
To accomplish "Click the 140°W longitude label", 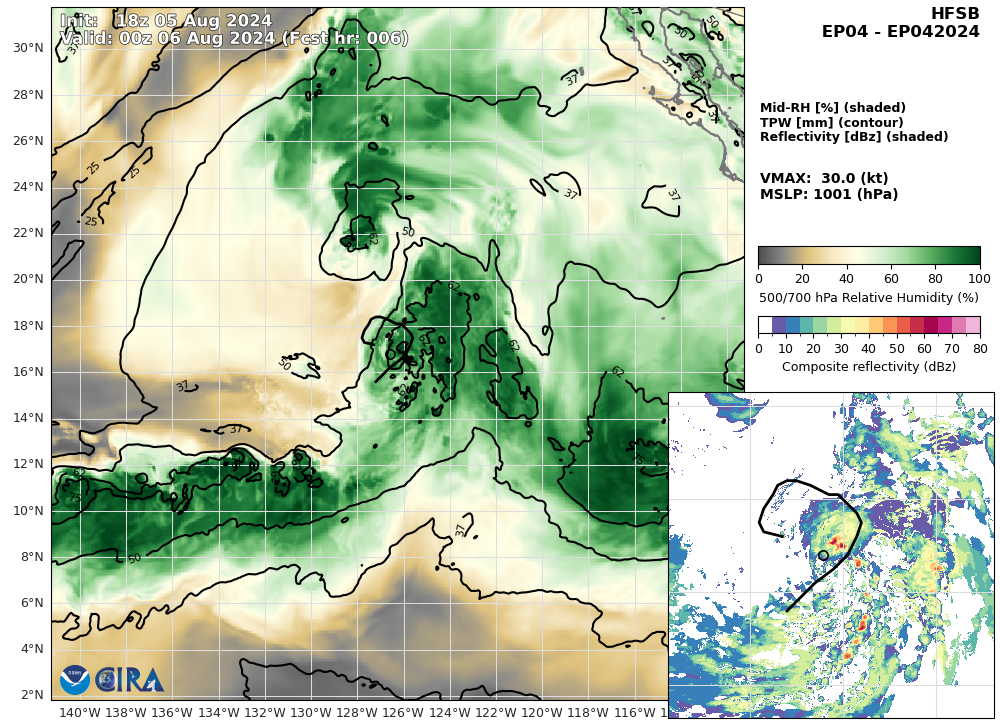I will 80,712.
